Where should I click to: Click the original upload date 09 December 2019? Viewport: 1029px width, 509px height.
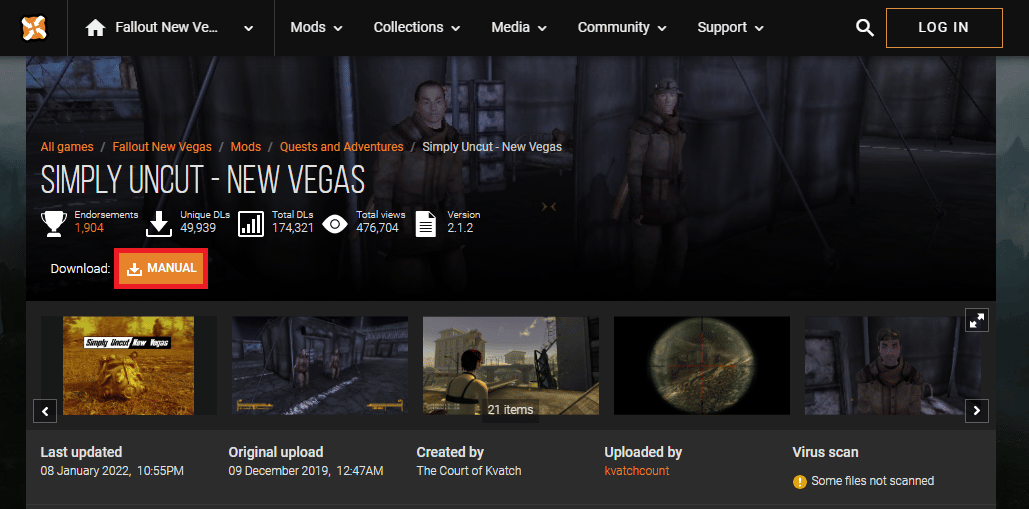[306, 471]
